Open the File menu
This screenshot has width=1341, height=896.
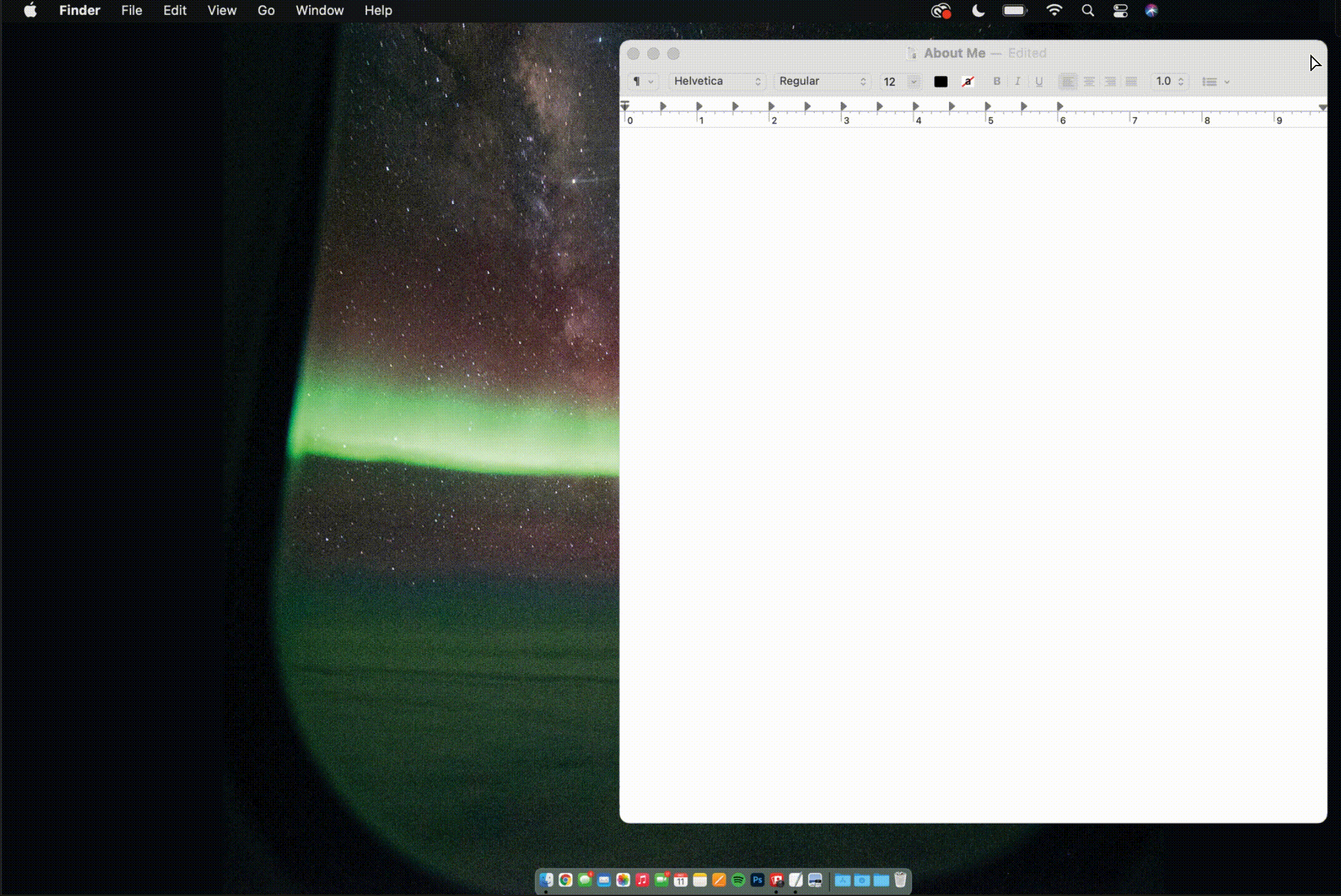click(132, 11)
